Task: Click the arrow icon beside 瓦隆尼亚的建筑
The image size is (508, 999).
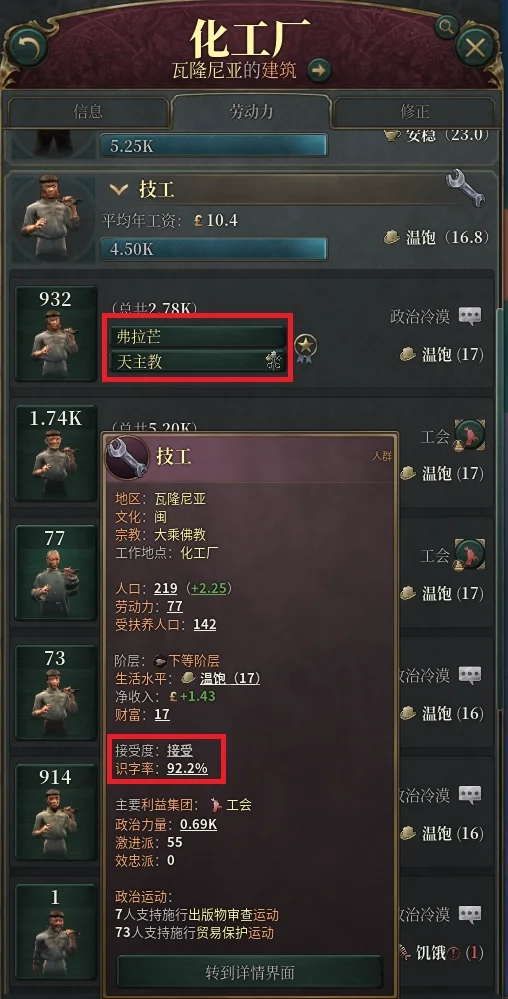Action: click(x=319, y=70)
